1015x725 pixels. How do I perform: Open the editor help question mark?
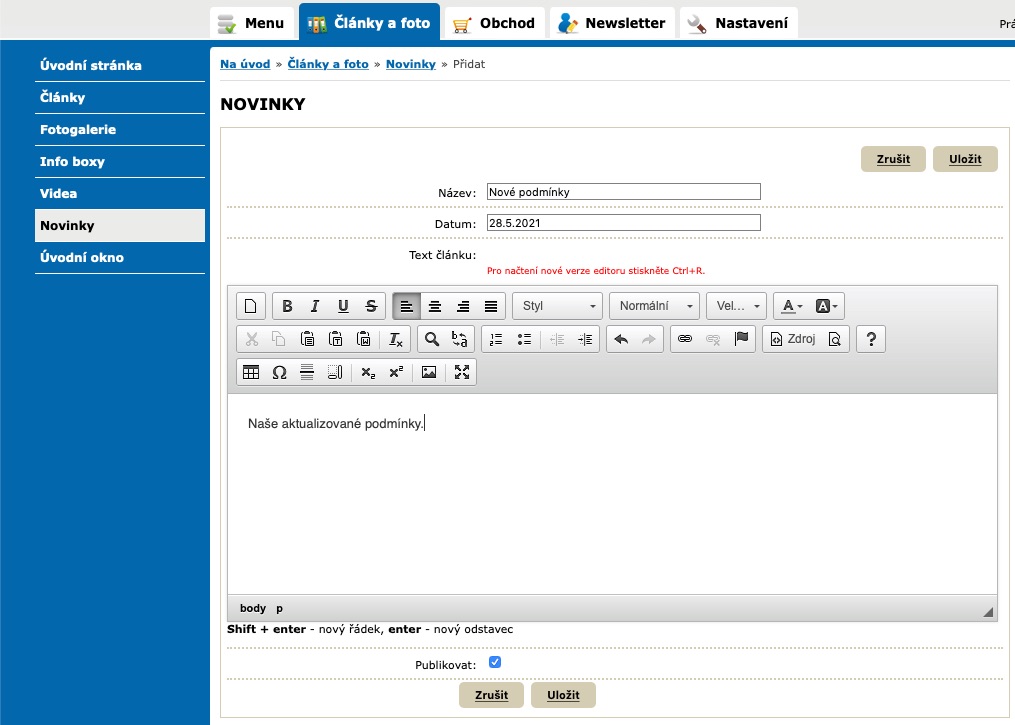[871, 339]
